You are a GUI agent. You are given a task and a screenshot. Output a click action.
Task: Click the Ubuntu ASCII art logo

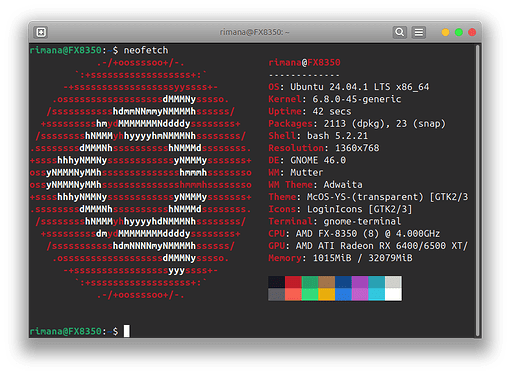pyautogui.click(x=141, y=179)
